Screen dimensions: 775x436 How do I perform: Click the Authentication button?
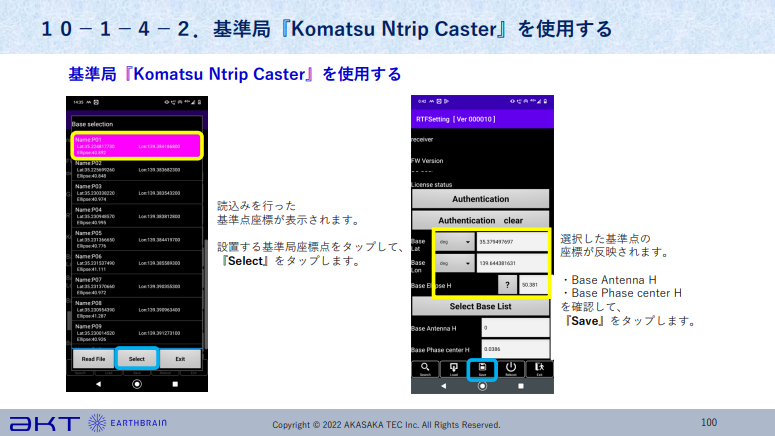(x=480, y=199)
